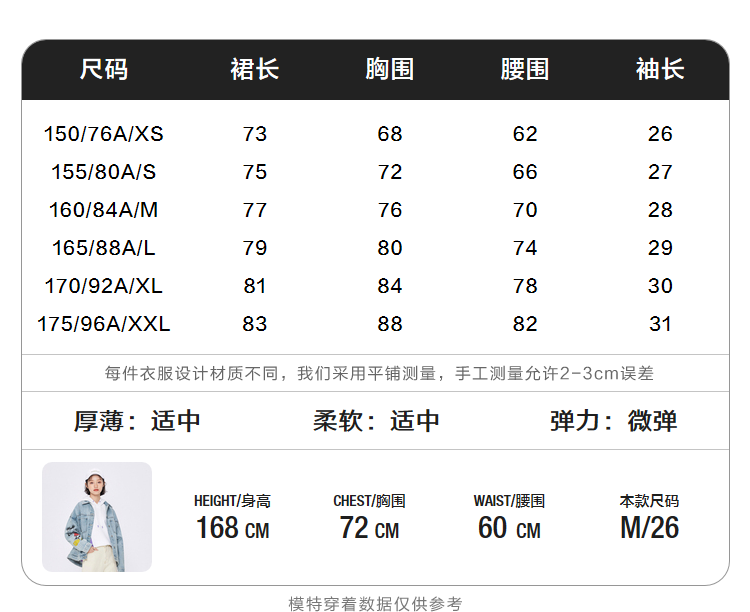Select the 165/88A/L size row label
Viewport: 750px width, 612px height.
[104, 248]
